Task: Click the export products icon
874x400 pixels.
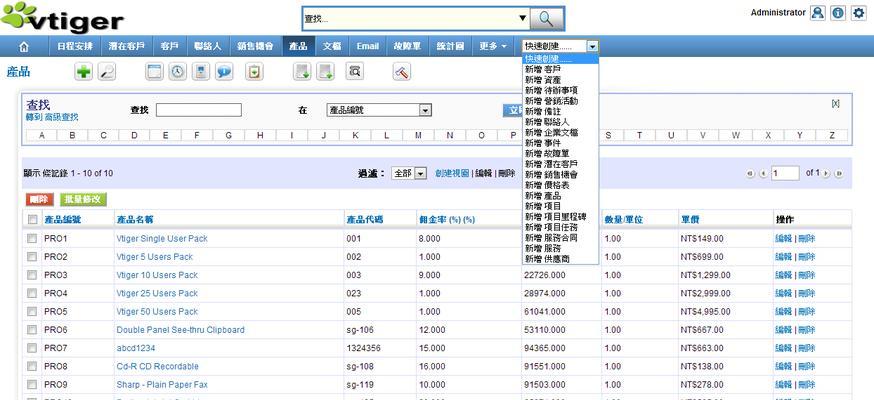Action: 326,72
